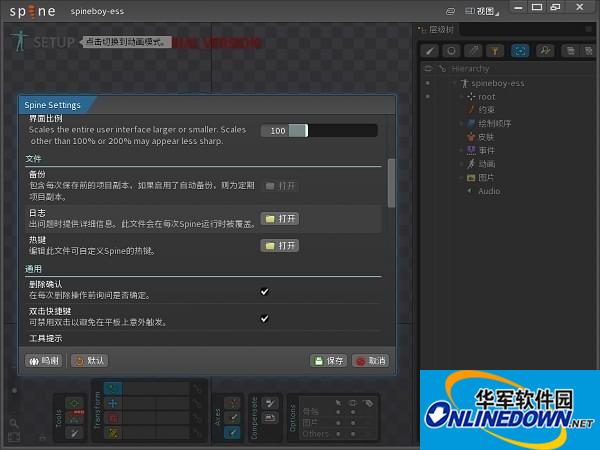Select the blue cross Translate tool
600x450 pixels.
[113, 403]
